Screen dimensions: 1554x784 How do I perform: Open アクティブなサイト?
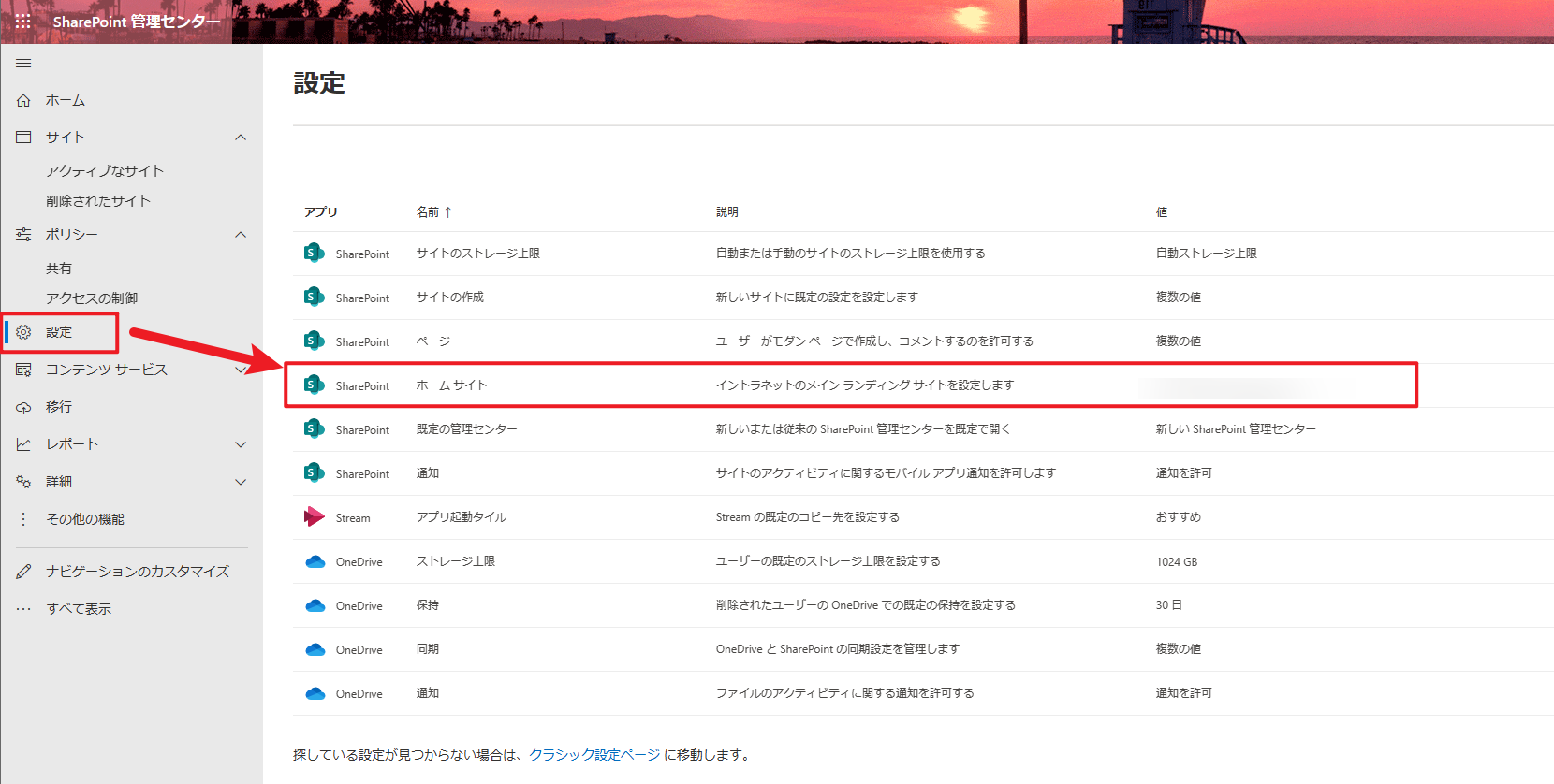click(105, 171)
